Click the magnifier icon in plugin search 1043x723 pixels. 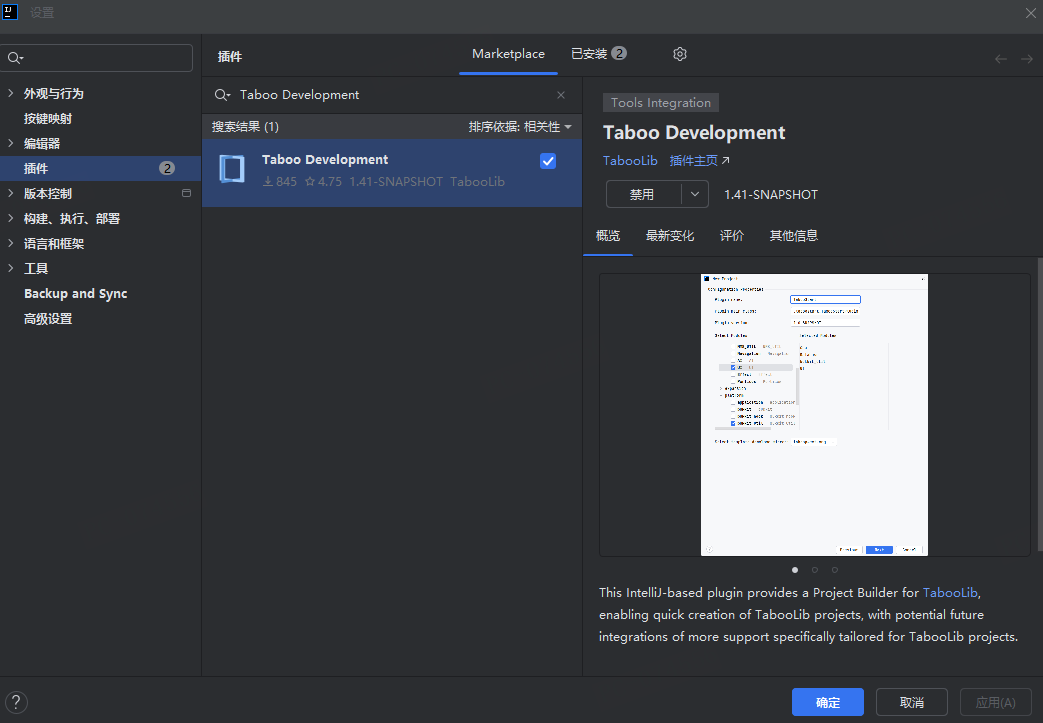point(222,95)
